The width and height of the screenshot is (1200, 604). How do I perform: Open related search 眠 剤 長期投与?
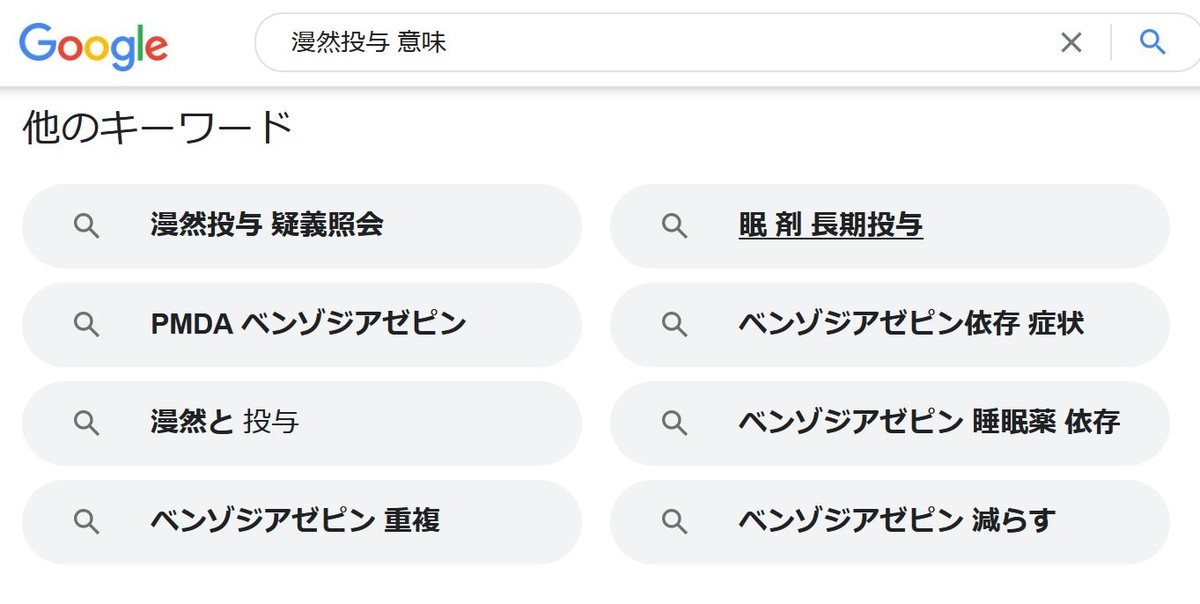(x=889, y=226)
